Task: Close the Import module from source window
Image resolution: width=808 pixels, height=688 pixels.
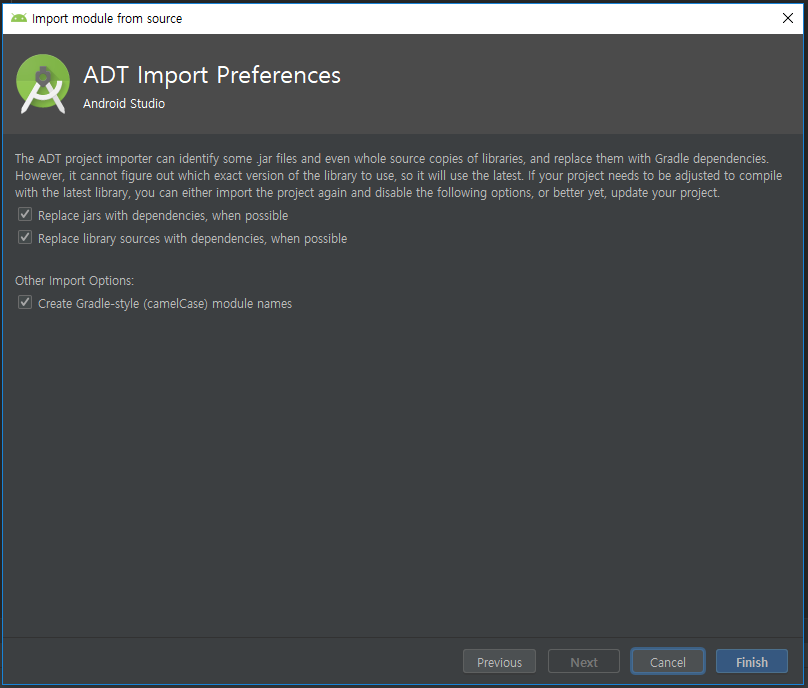Action: pyautogui.click(x=787, y=19)
